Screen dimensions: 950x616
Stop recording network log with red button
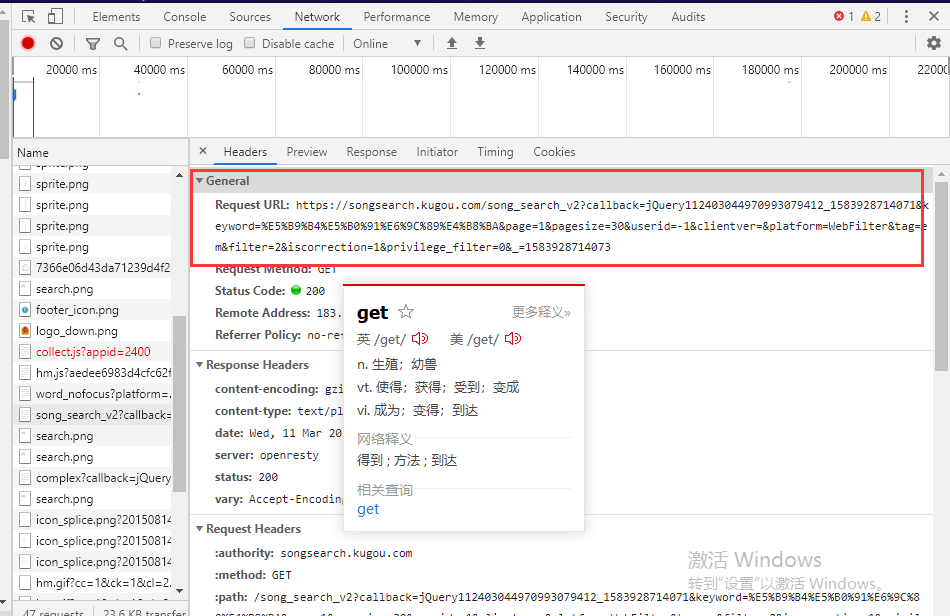(28, 43)
